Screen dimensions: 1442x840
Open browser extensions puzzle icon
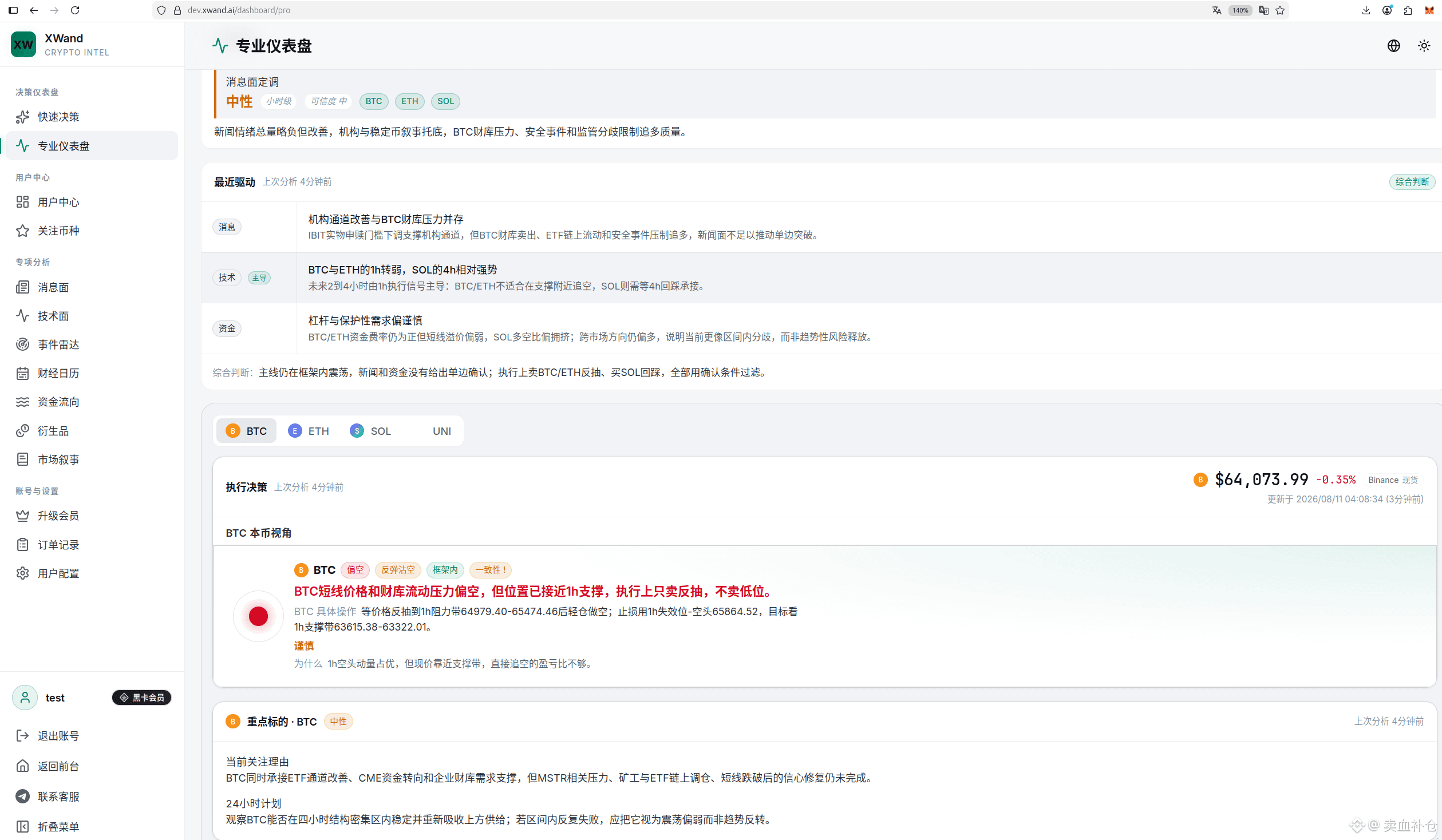pyautogui.click(x=1408, y=10)
